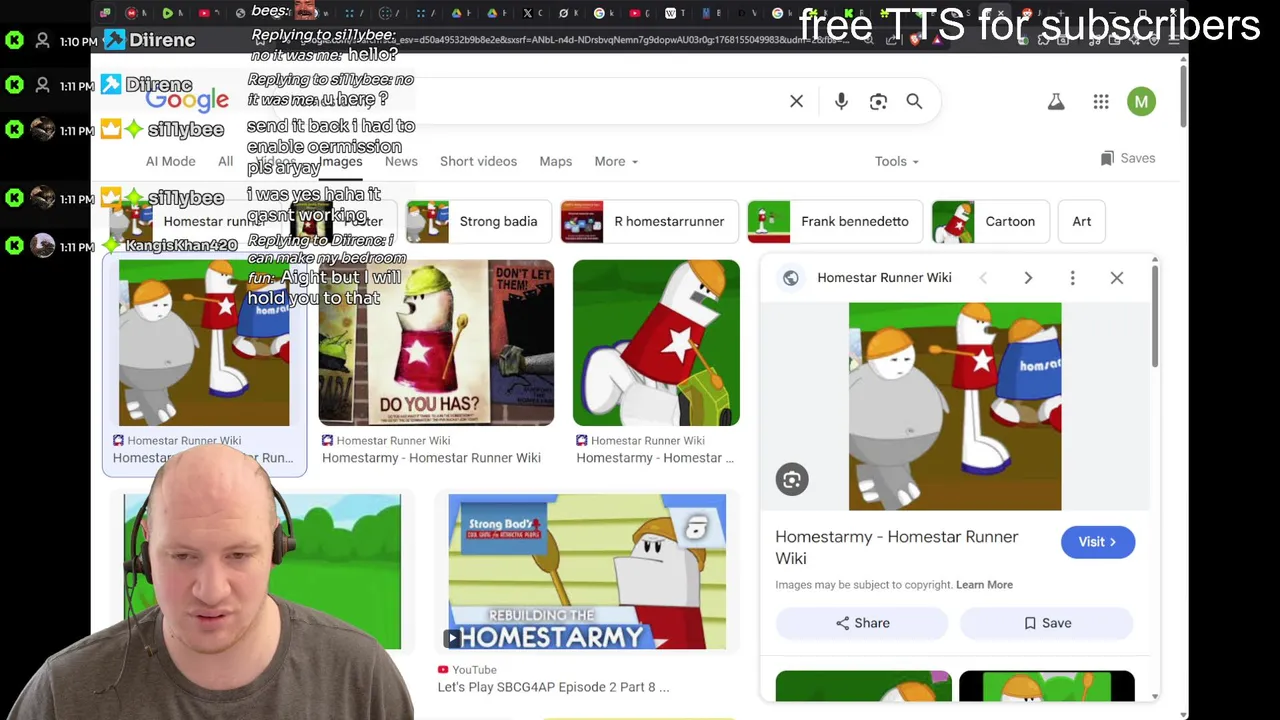Select the Cartoon filter chip
This screenshot has height=720, width=1280.
pos(989,221)
